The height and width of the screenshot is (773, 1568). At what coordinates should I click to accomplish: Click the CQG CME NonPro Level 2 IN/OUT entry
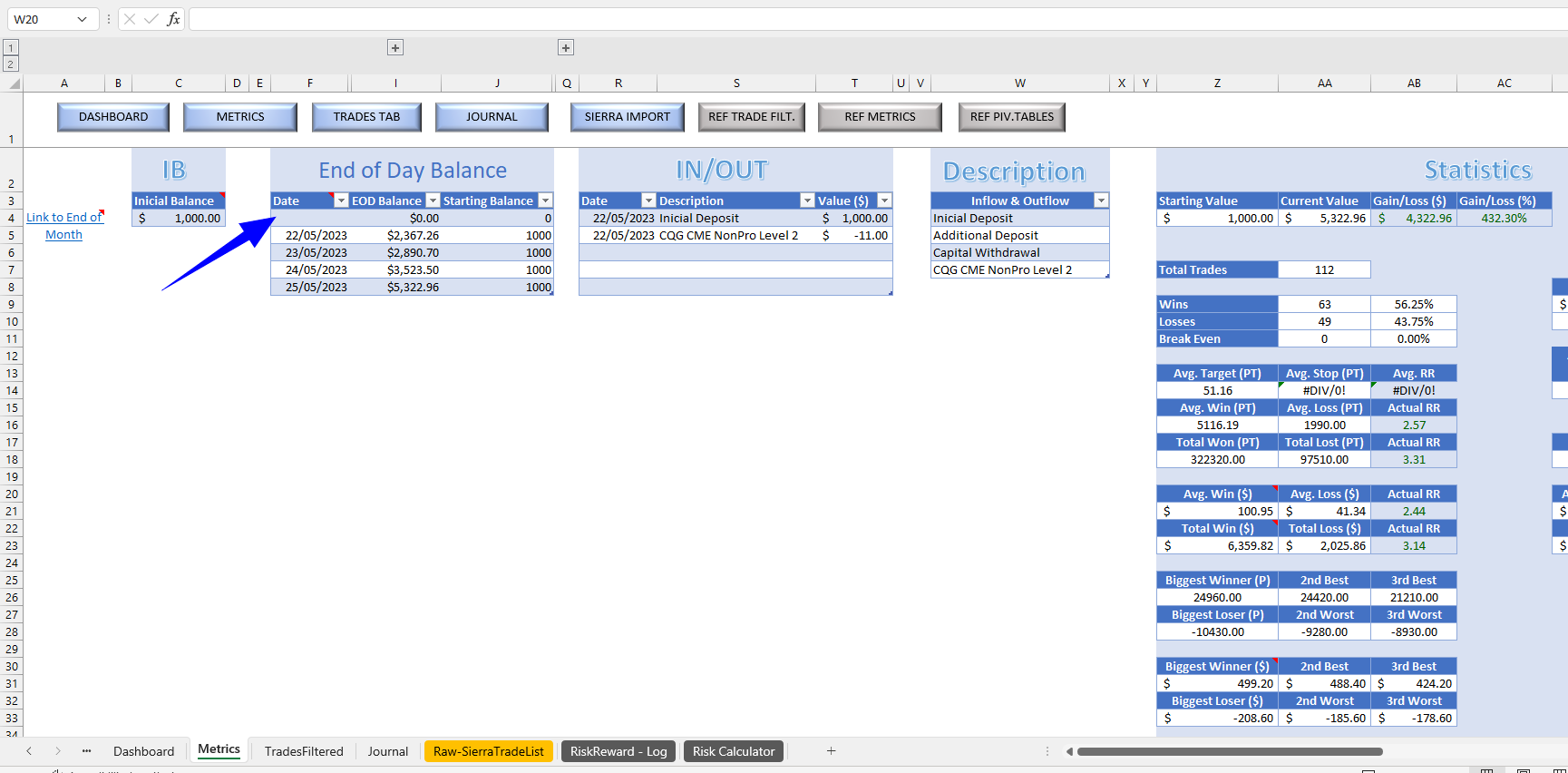pos(736,235)
